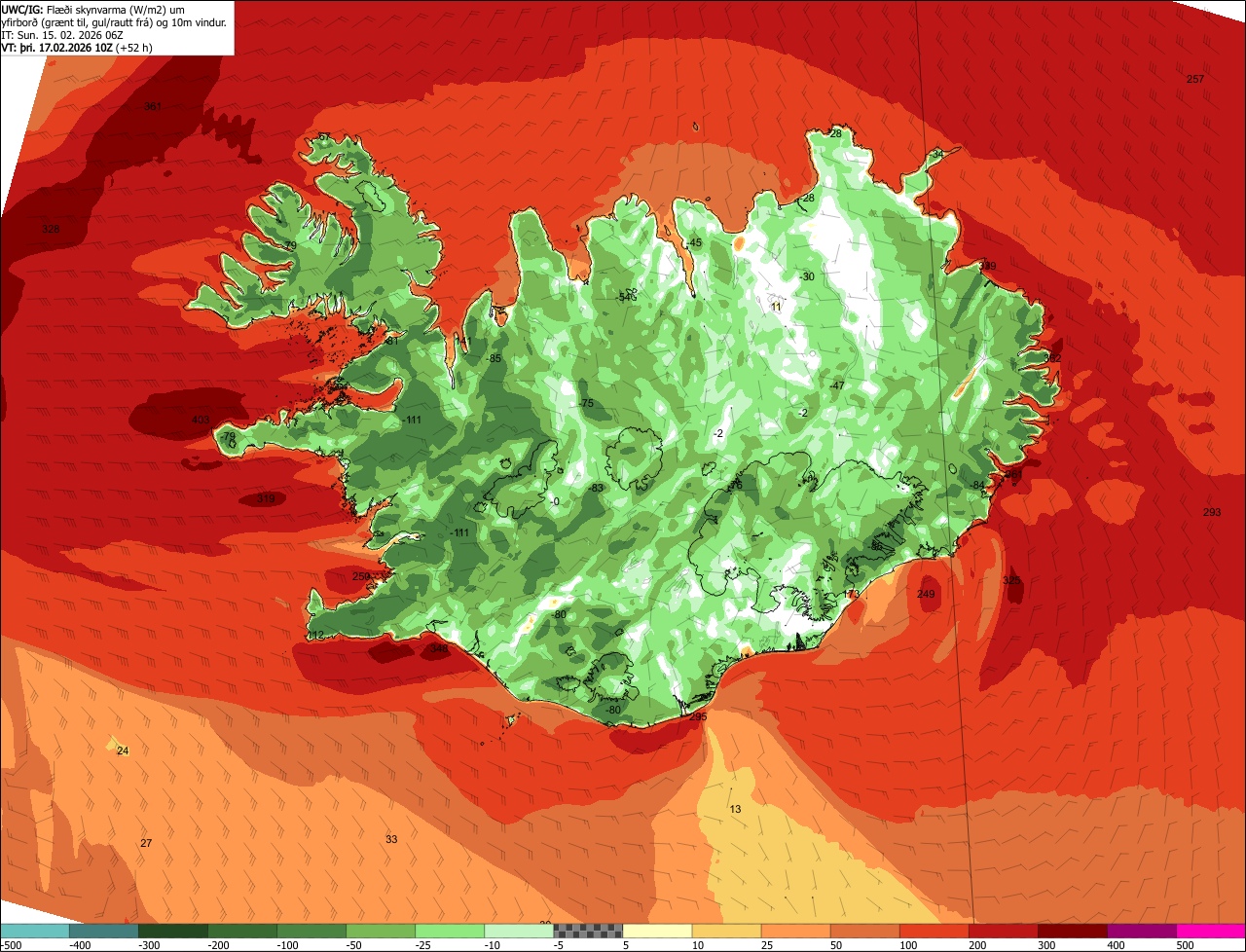Screen dimensions: 1246x952
Task: Select the 79 value in the Westfjords
Action: [x=290, y=245]
